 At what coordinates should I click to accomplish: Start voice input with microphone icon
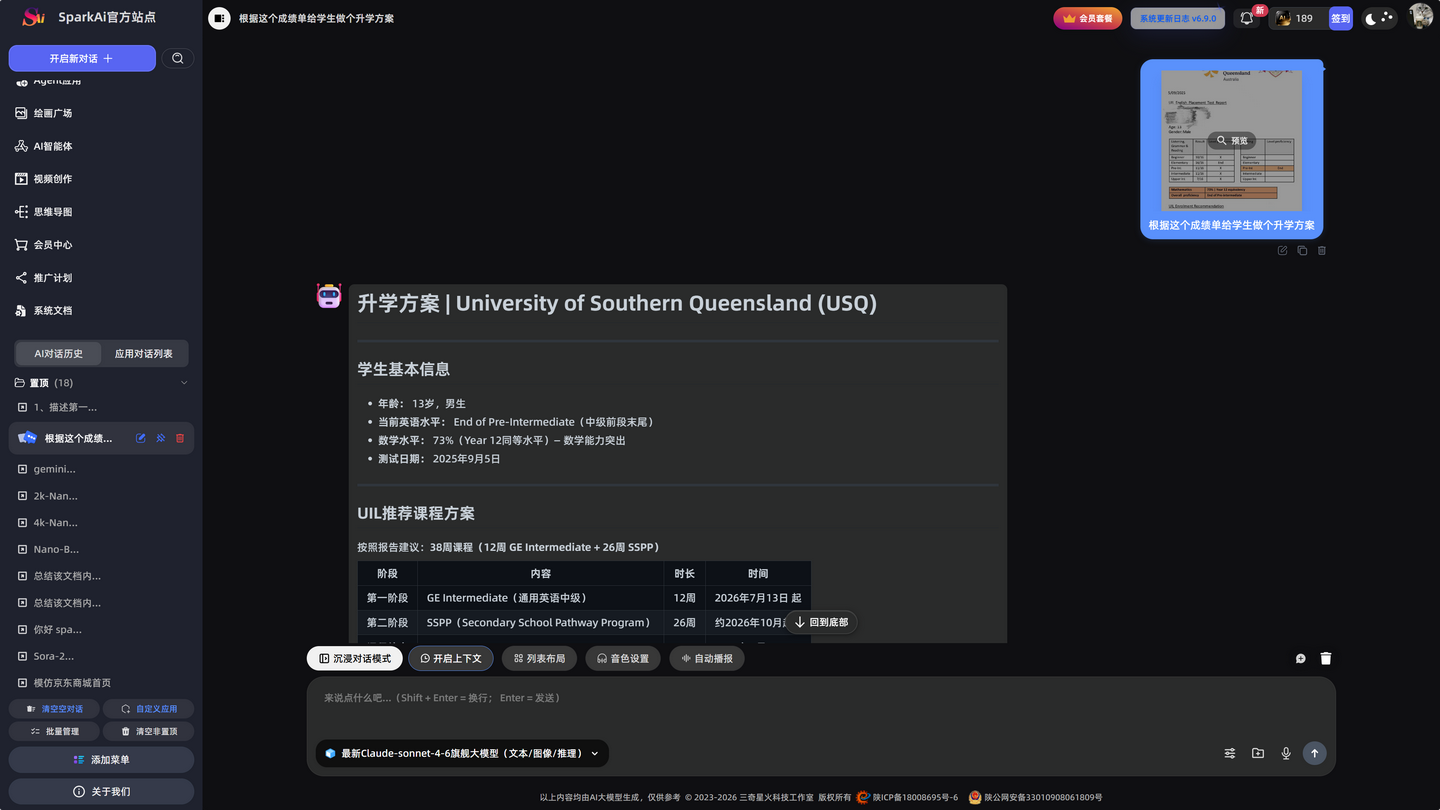(1286, 753)
